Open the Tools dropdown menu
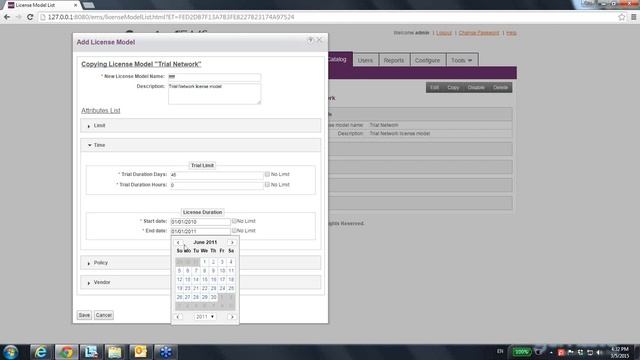Image resolution: width=640 pixels, height=360 pixels. click(x=462, y=60)
